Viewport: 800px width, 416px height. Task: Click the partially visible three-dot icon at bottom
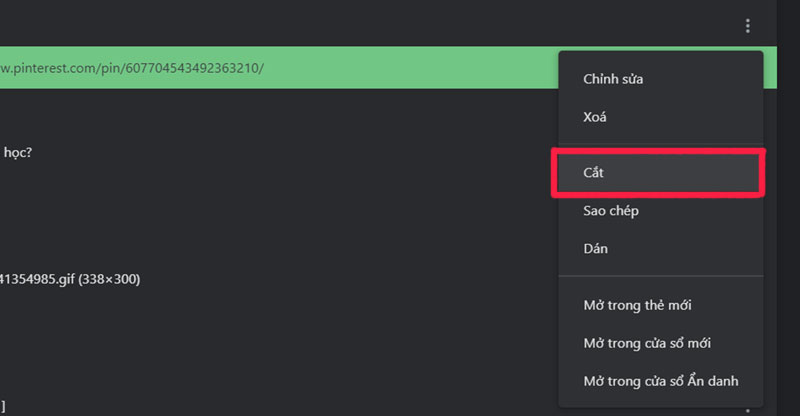(747, 409)
